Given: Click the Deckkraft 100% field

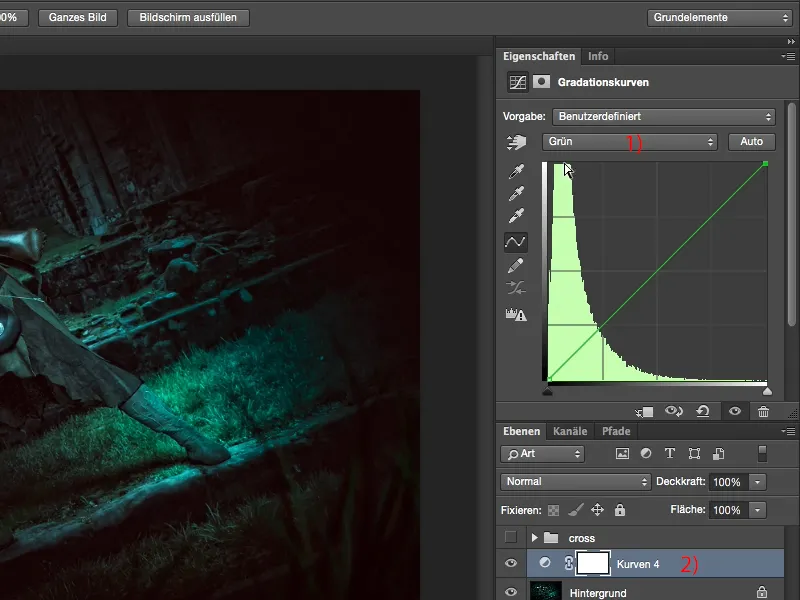Looking at the screenshot, I should [729, 482].
